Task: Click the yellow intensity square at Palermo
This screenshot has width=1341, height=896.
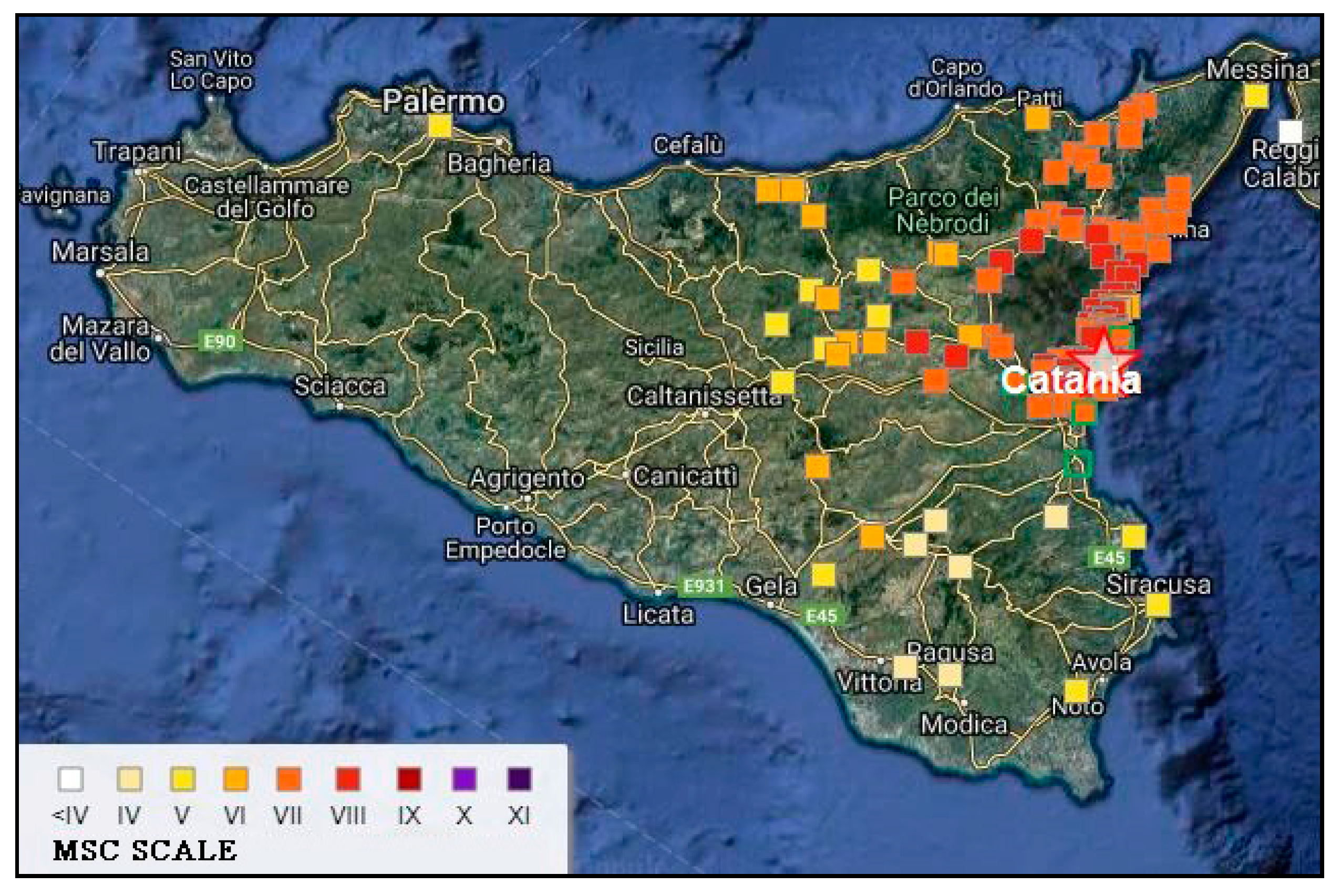Action: (440, 126)
